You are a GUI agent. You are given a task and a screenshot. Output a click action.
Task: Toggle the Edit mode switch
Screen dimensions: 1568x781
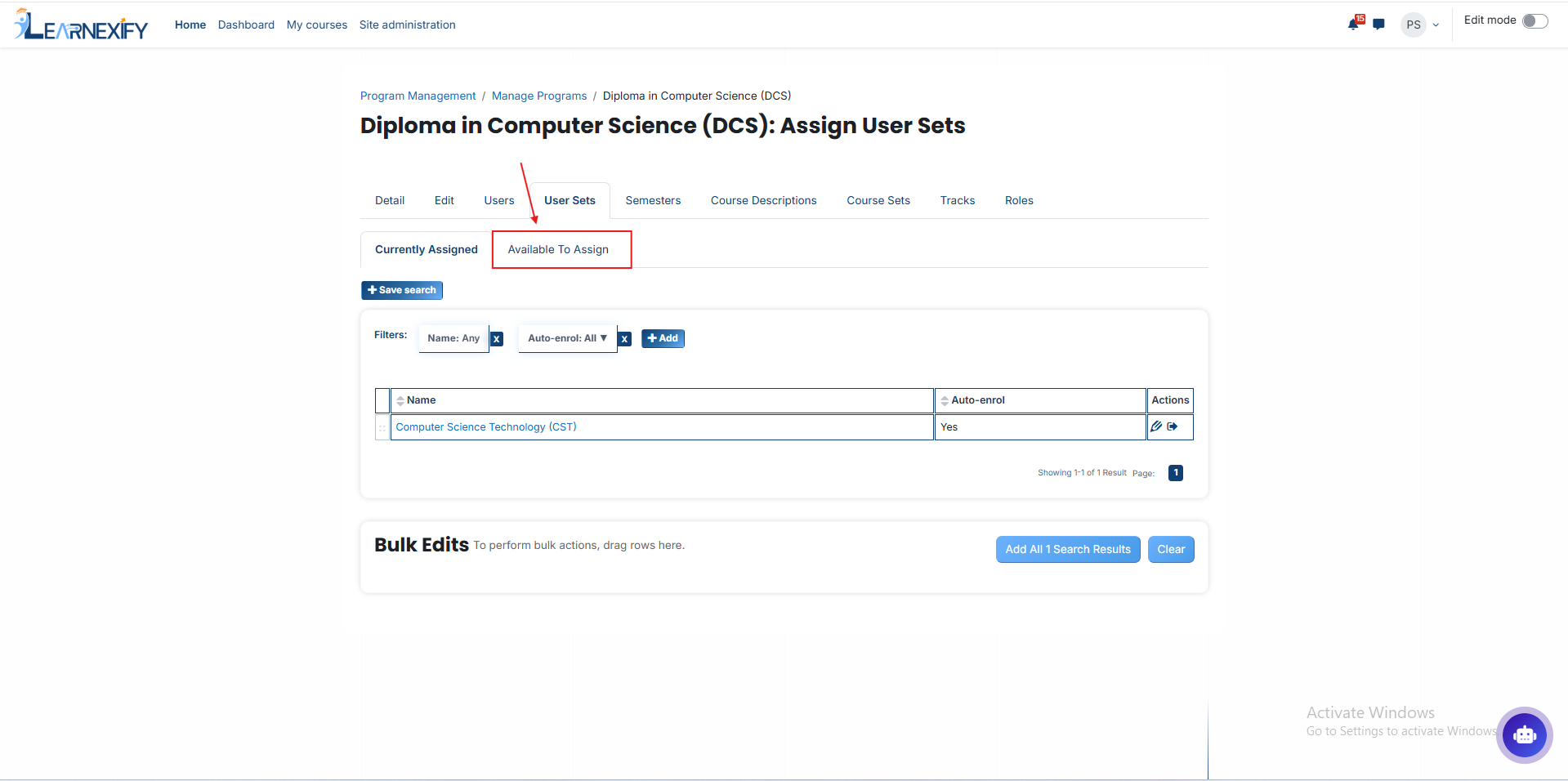1534,21
